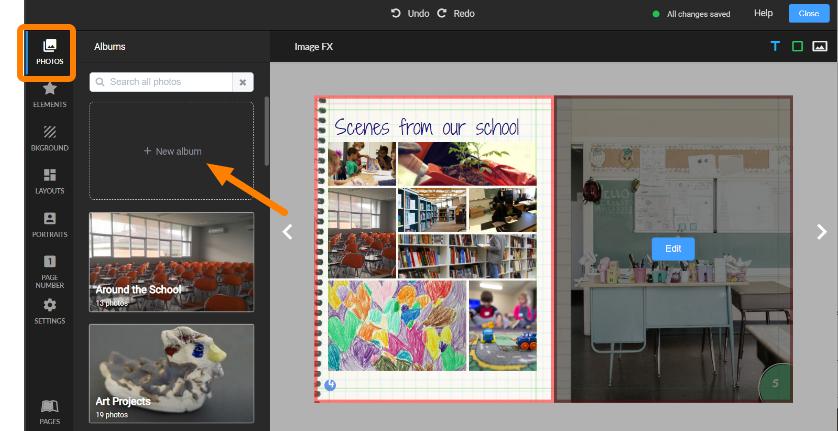Screen dimensions: 838x431
Task: Open the Elements panel
Action: [49, 94]
